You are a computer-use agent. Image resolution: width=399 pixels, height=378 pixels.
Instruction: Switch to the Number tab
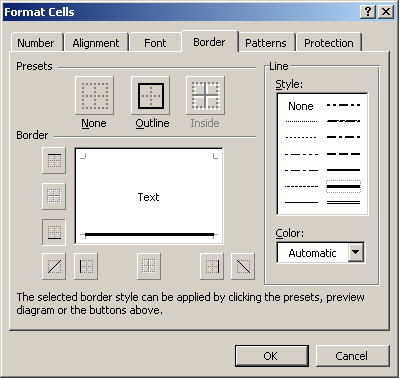pyautogui.click(x=36, y=43)
